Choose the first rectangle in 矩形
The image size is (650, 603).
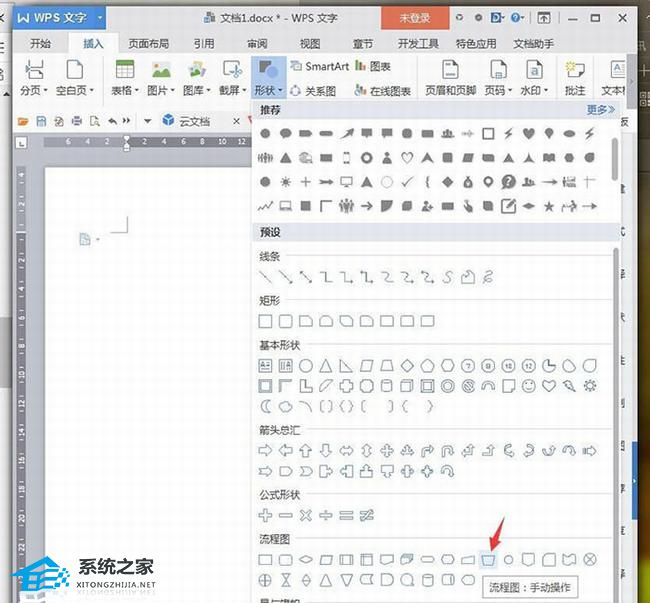click(x=265, y=321)
